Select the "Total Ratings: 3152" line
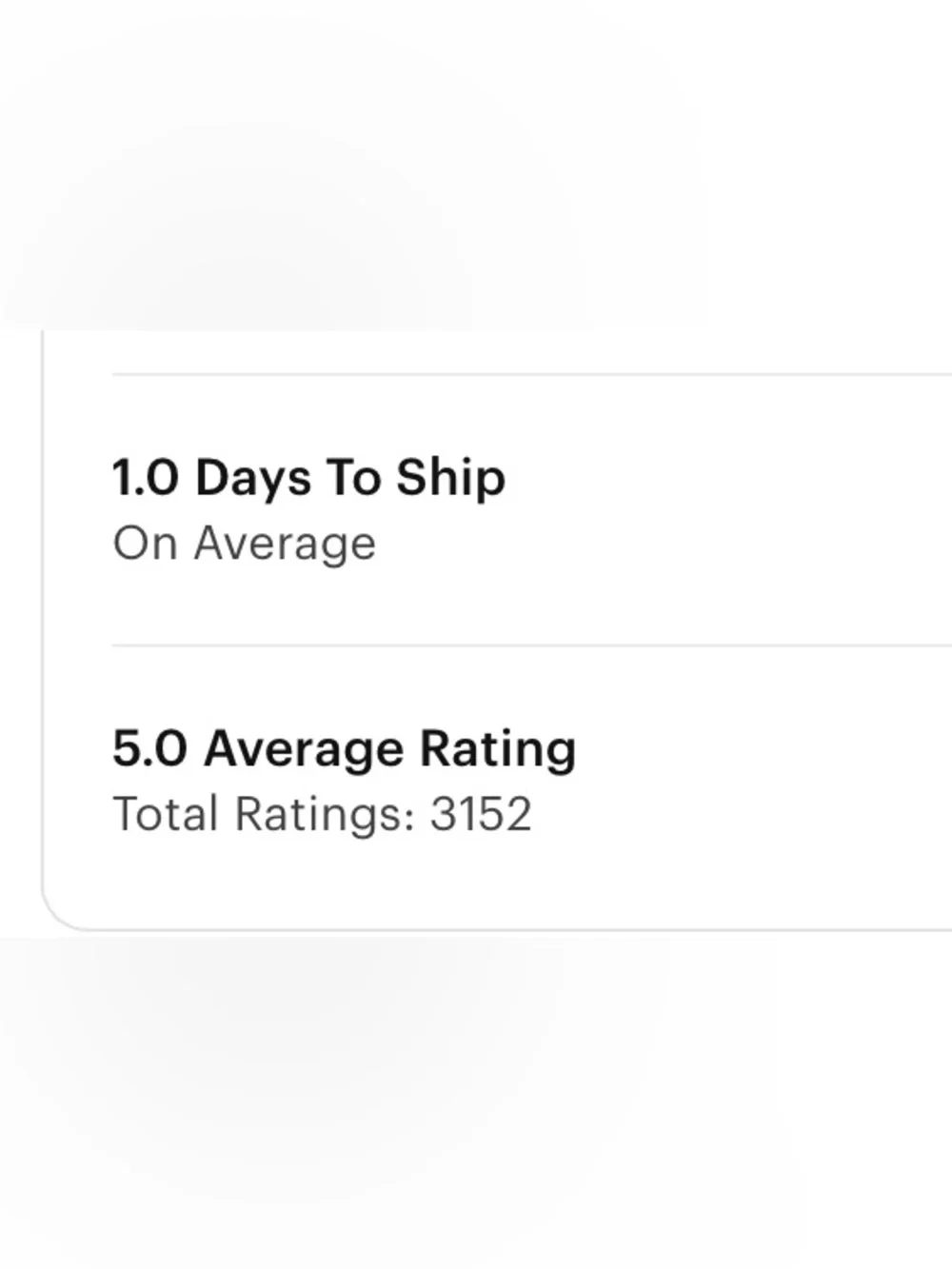This screenshot has height=1269, width=952. (x=322, y=814)
